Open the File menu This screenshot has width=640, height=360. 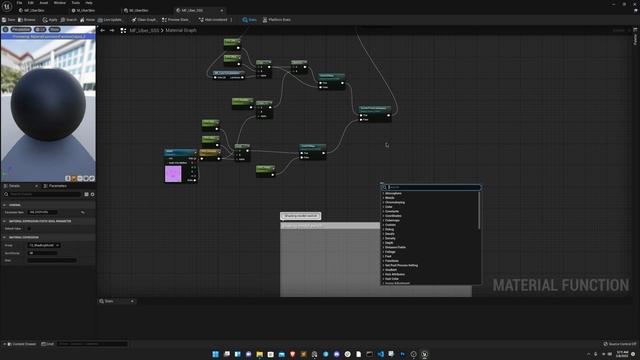point(19,3)
